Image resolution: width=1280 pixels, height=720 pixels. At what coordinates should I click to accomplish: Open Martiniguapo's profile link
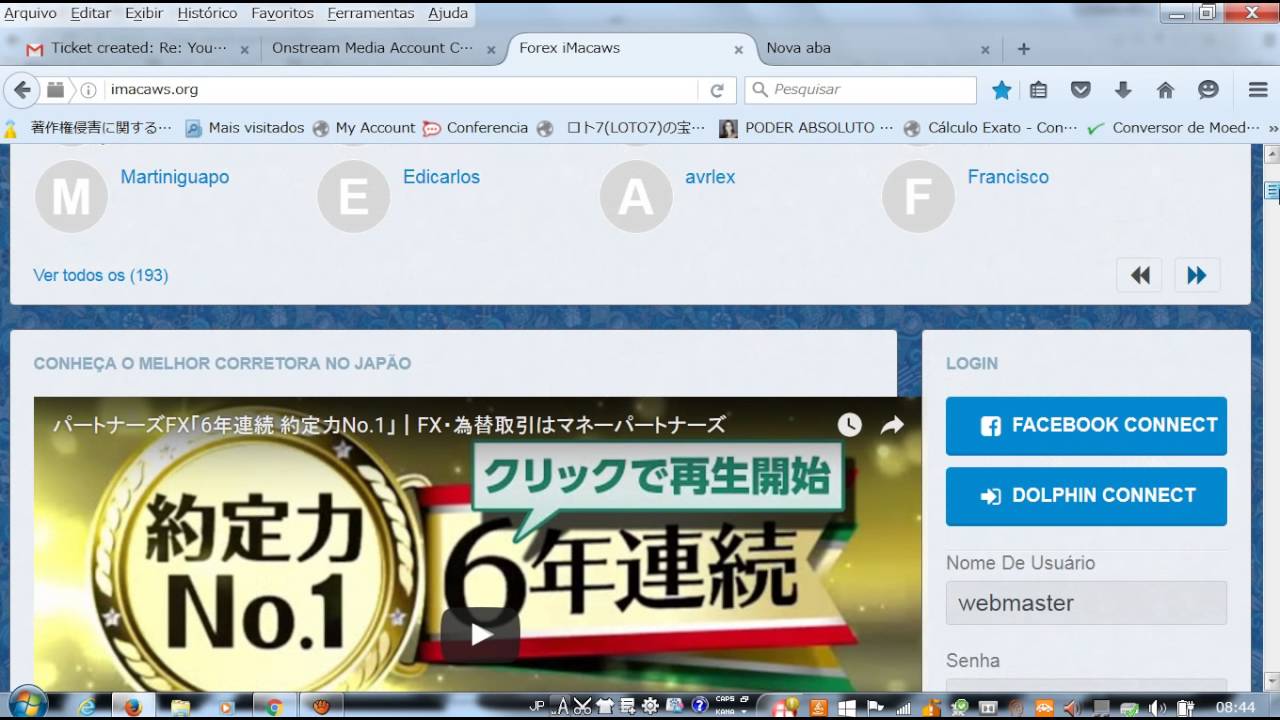click(175, 177)
